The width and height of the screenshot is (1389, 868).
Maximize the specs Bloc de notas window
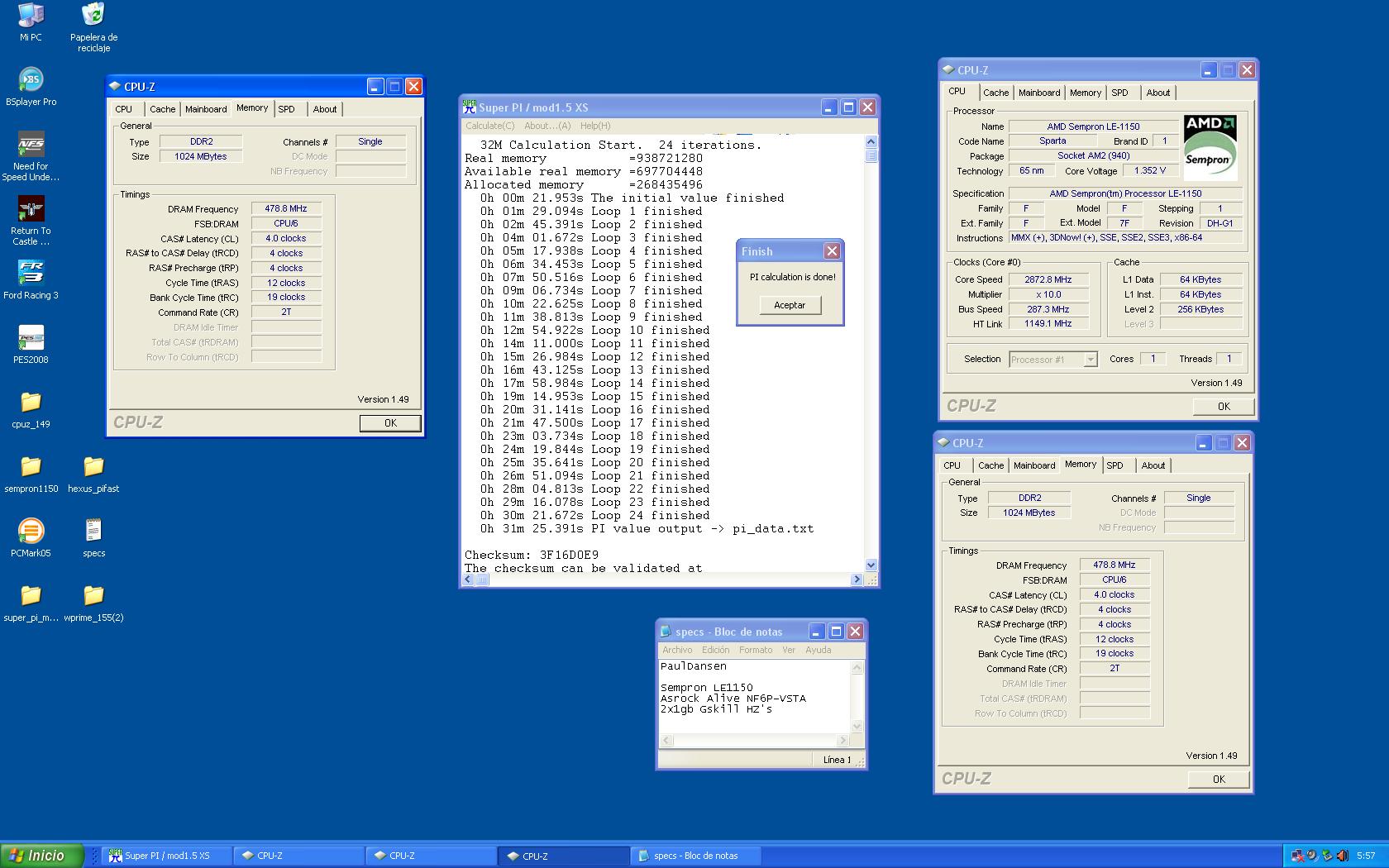(x=836, y=631)
